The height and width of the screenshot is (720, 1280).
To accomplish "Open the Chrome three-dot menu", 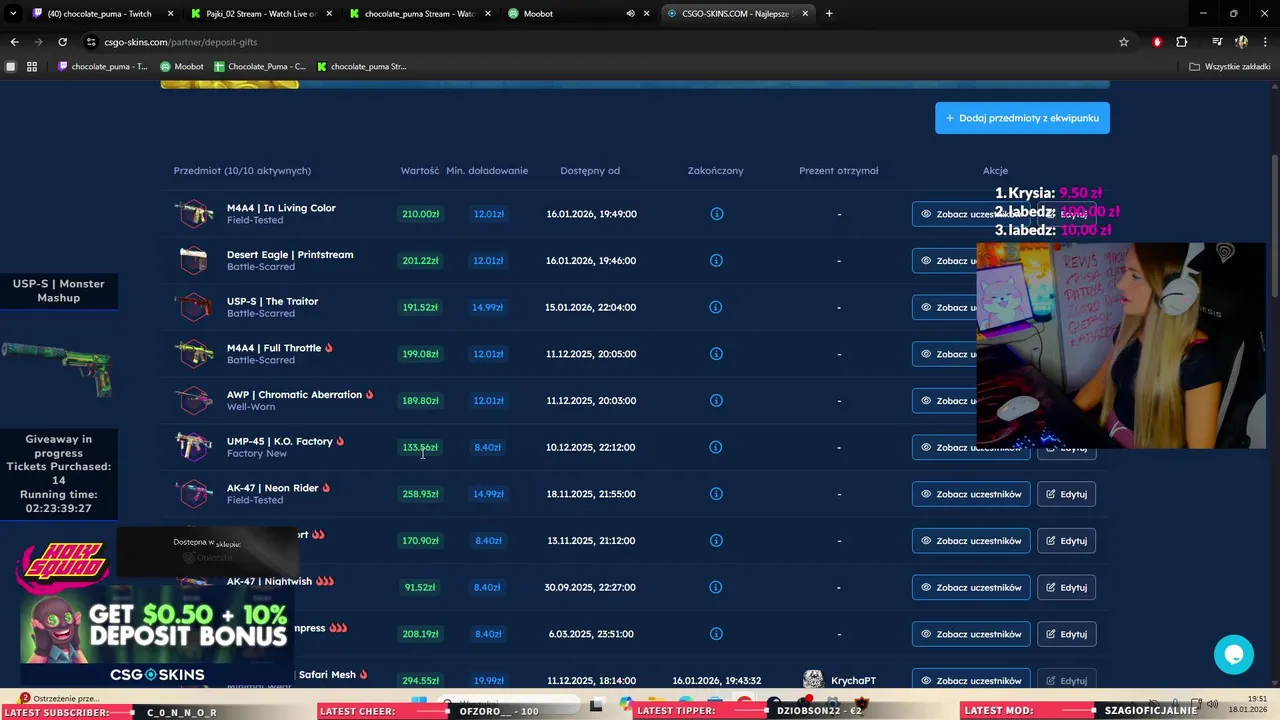I will point(1265,42).
